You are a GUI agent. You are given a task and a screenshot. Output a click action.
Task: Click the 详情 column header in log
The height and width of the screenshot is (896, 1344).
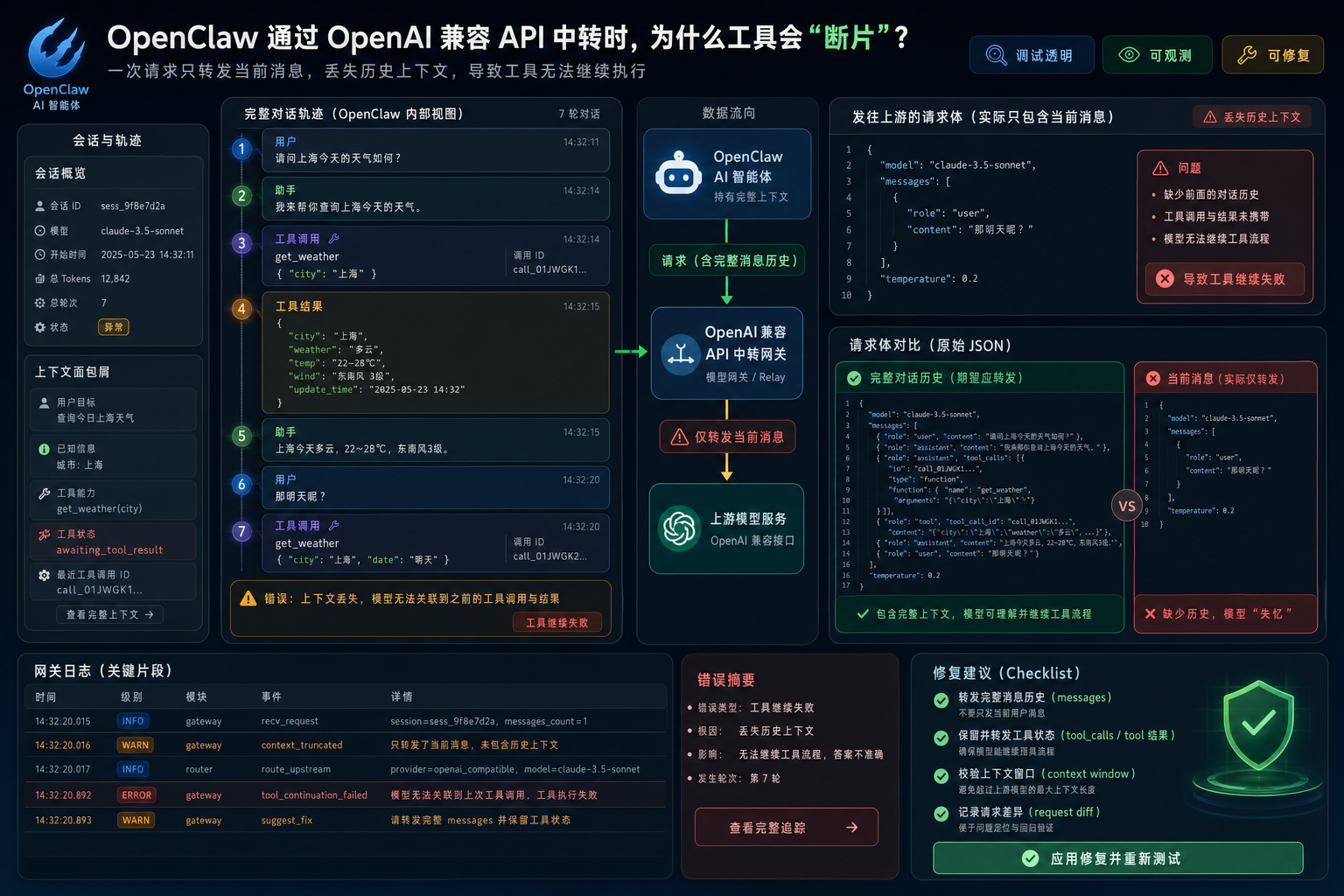click(x=402, y=697)
